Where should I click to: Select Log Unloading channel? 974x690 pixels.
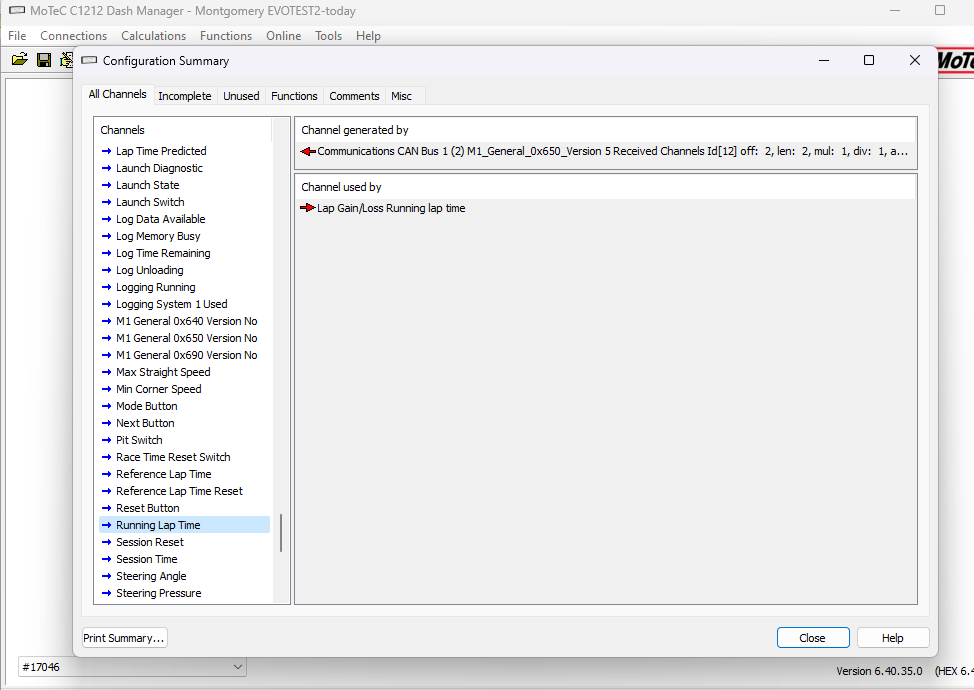coord(150,270)
